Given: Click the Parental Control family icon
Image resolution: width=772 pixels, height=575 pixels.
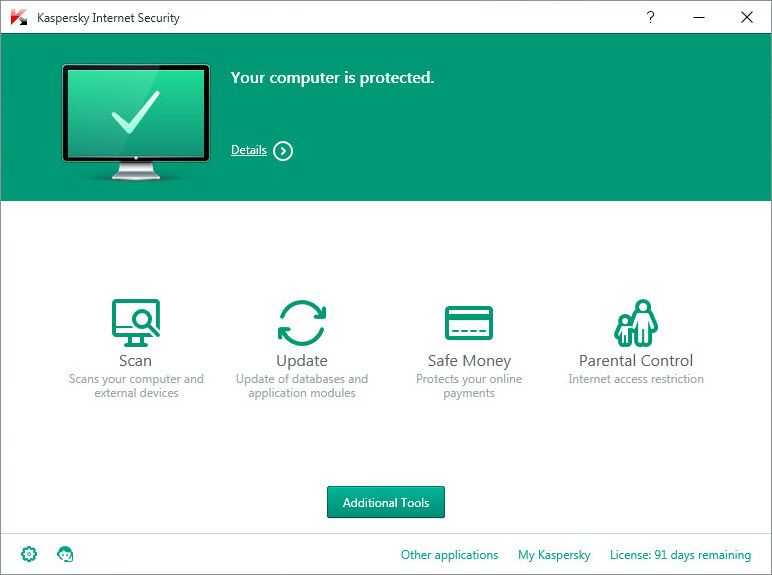Looking at the screenshot, I should 636,322.
